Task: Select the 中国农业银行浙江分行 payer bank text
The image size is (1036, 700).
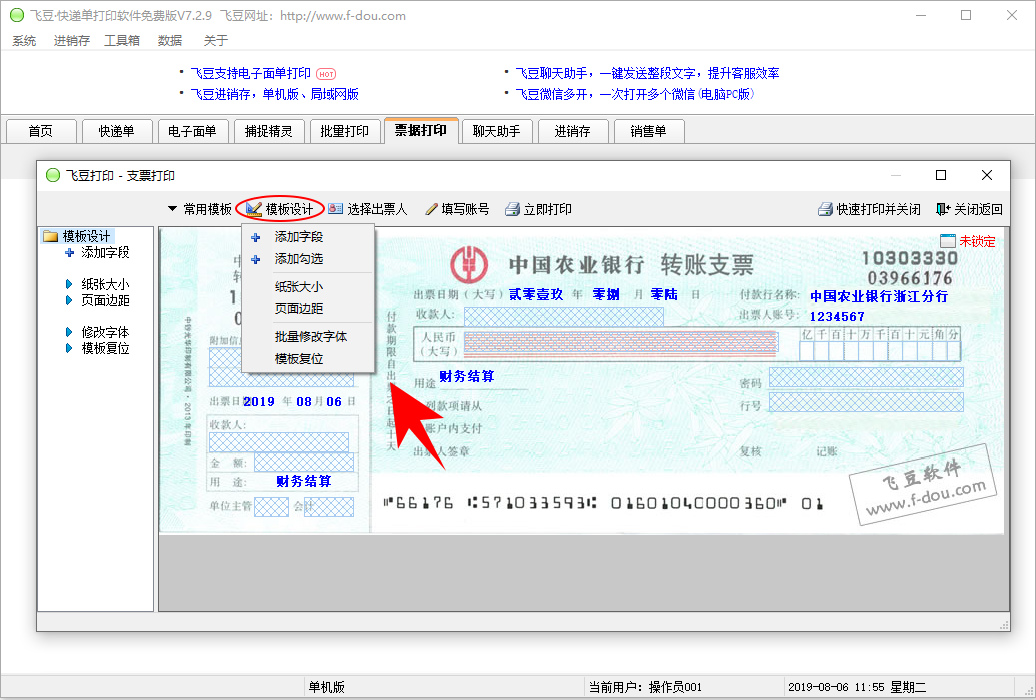Action: (879, 296)
